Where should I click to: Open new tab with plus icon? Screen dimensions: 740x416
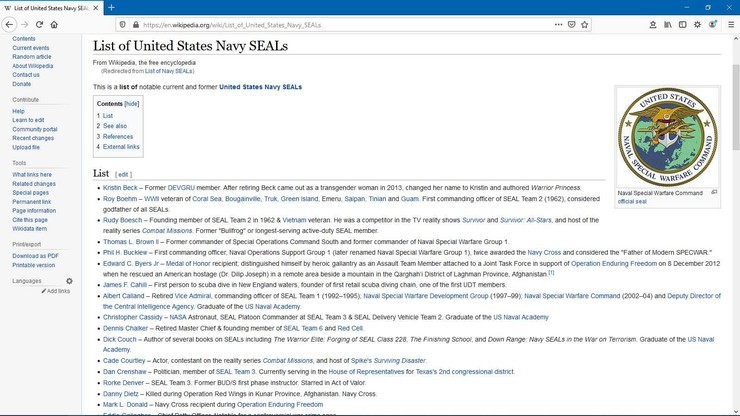(109, 7)
